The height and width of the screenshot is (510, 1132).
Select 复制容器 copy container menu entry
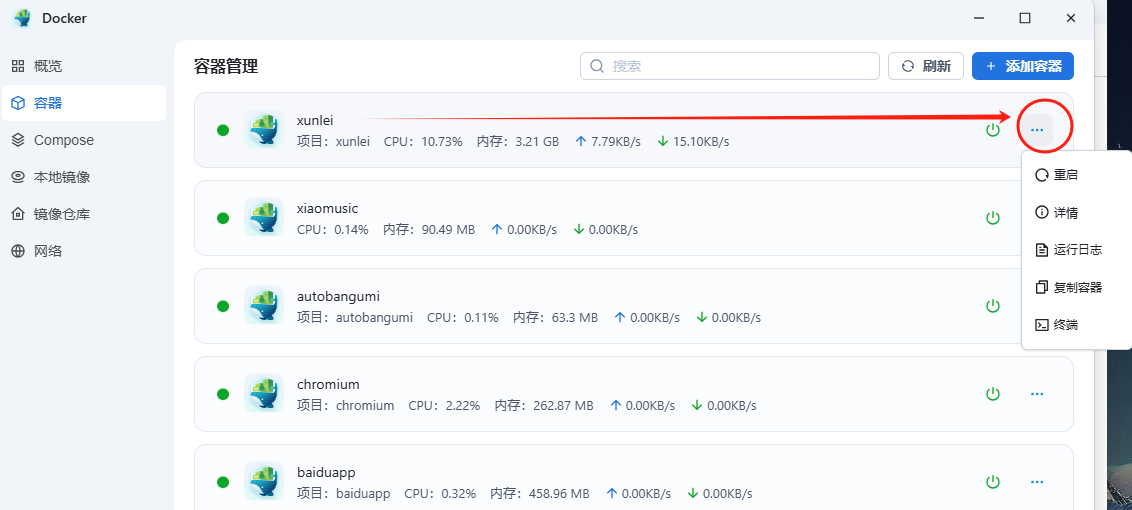pyautogui.click(x=1076, y=288)
